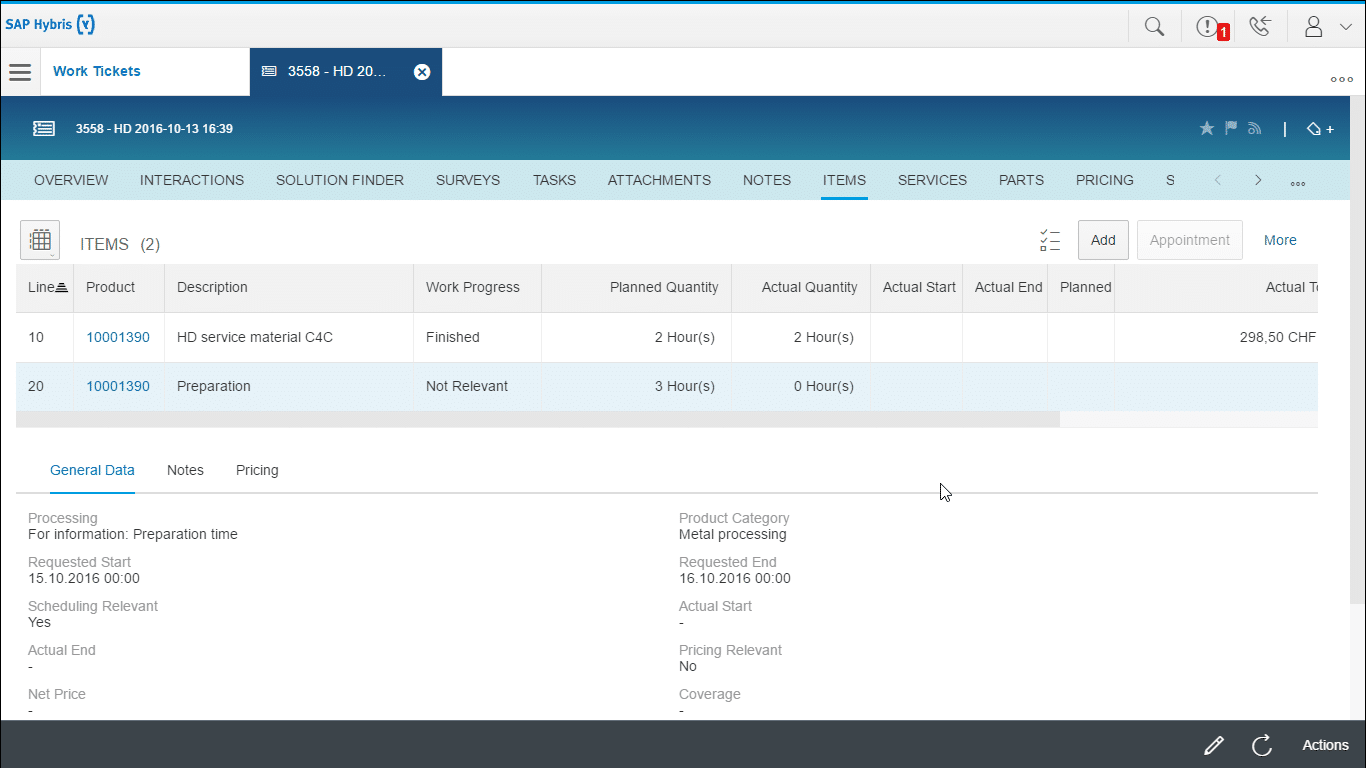The height and width of the screenshot is (768, 1366).
Task: Click the pencil edit icon
Action: pyautogui.click(x=1213, y=745)
